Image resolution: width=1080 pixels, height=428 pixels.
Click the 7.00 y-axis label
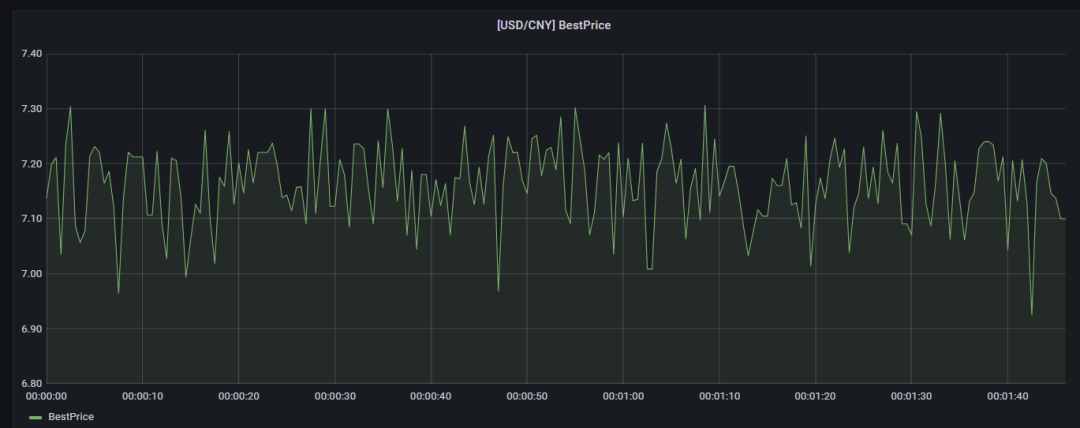click(x=32, y=274)
